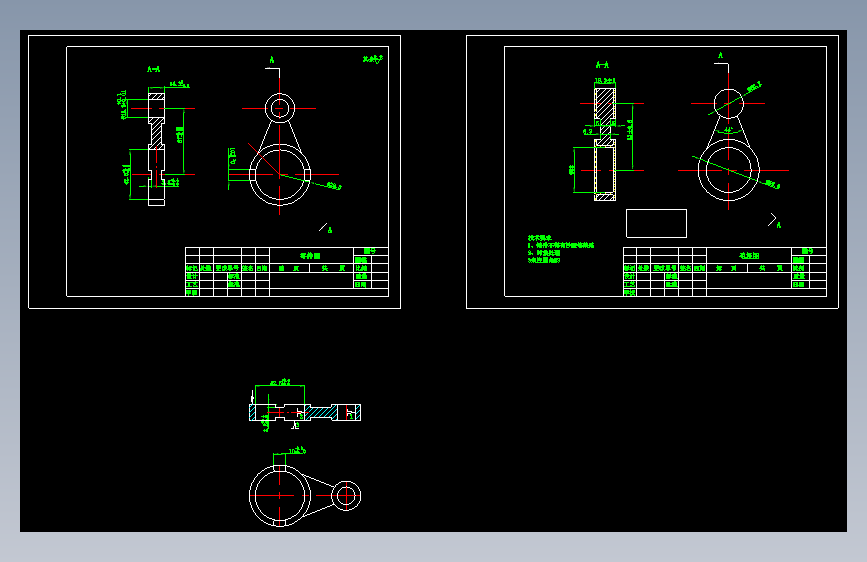Select the empty white rectangle in the right sheet
This screenshot has height=562, width=867.
click(656, 223)
